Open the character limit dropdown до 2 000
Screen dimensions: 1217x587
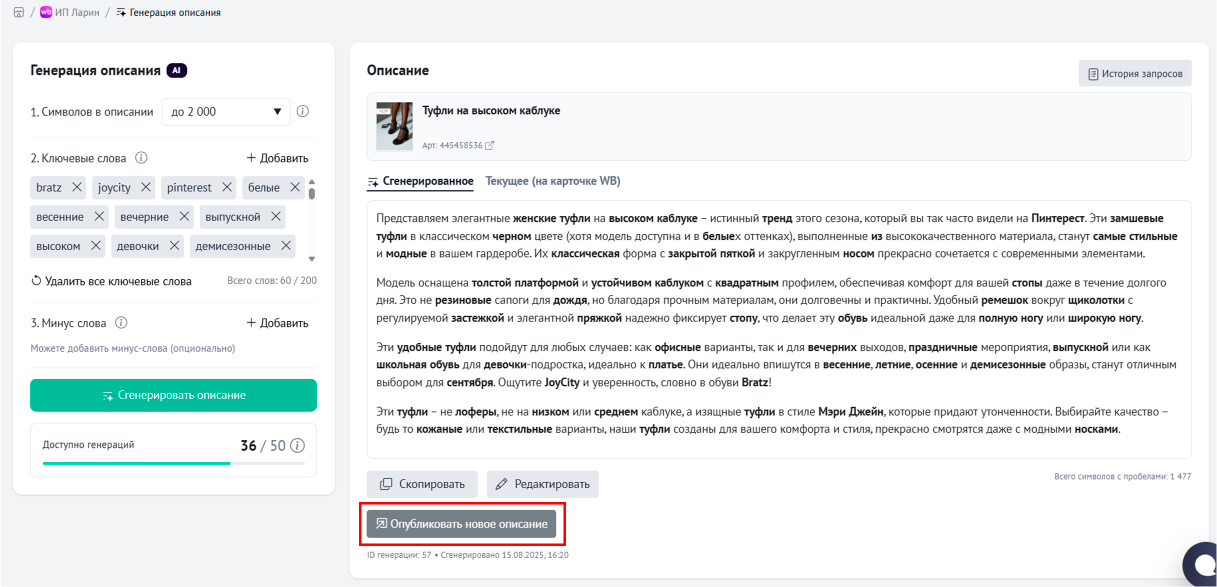tap(226, 112)
